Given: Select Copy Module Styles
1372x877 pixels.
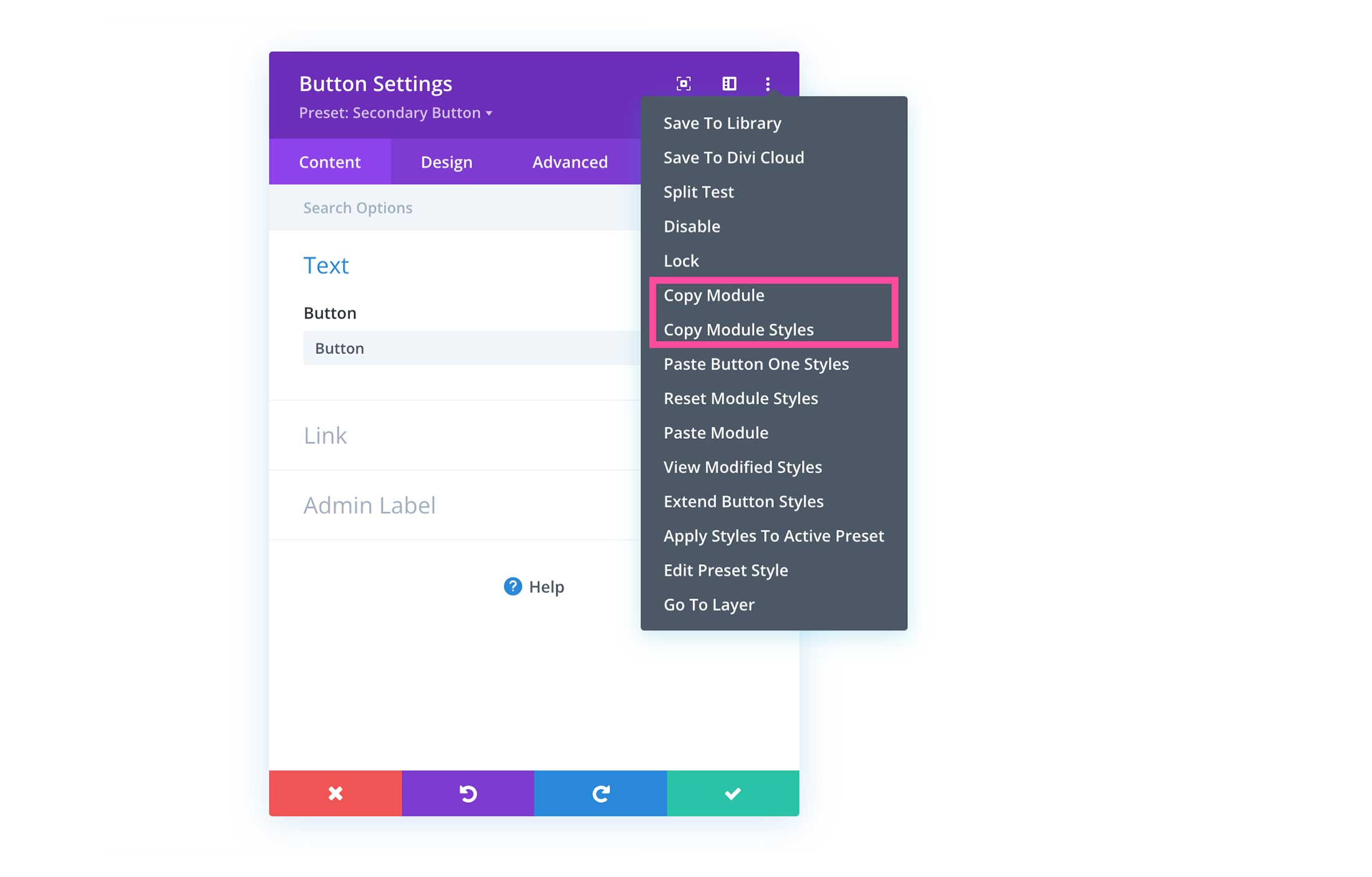Looking at the screenshot, I should pos(738,330).
